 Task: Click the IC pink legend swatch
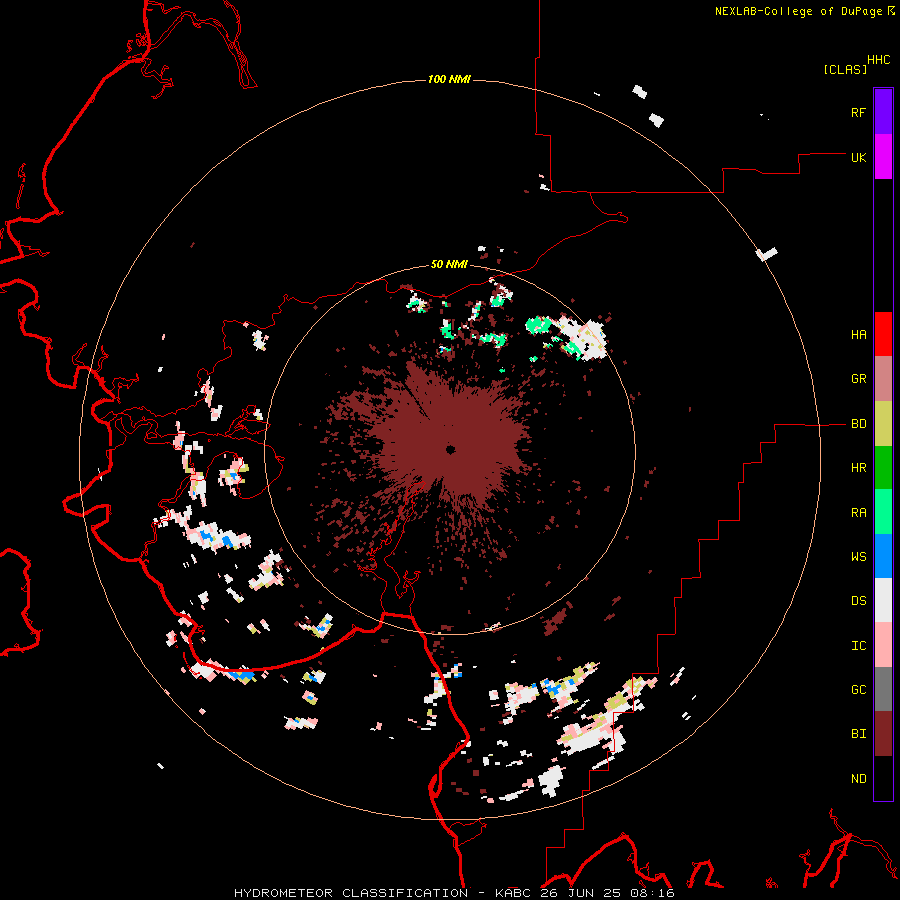883,645
